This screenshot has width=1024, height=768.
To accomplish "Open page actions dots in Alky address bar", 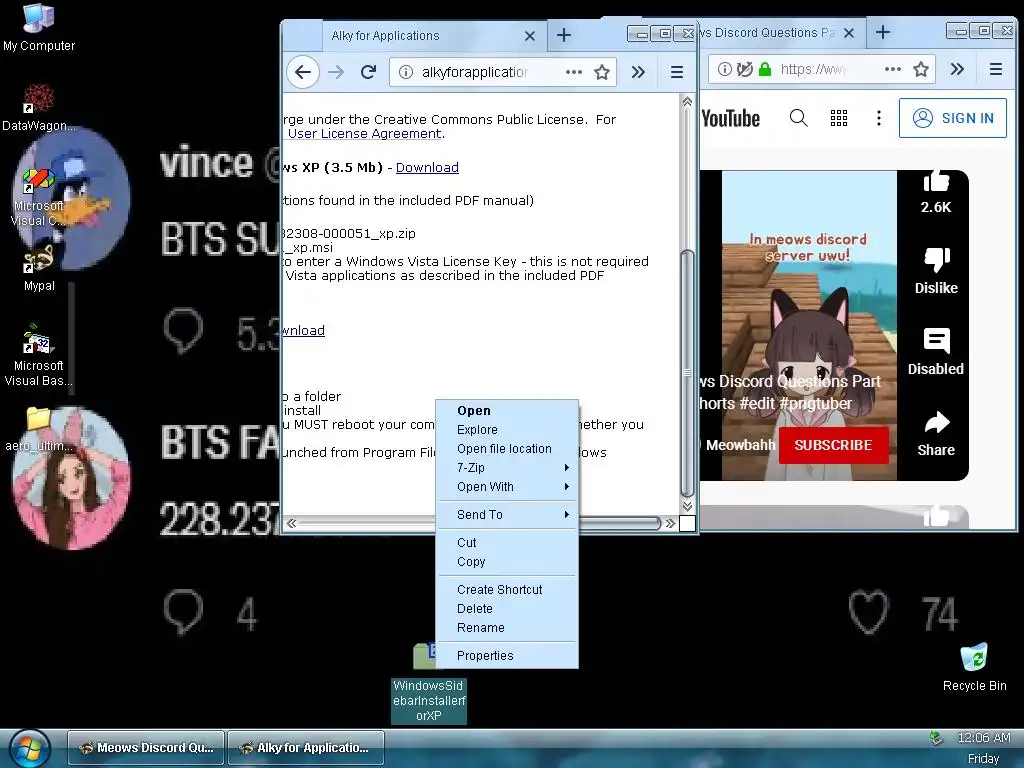I will tap(574, 72).
